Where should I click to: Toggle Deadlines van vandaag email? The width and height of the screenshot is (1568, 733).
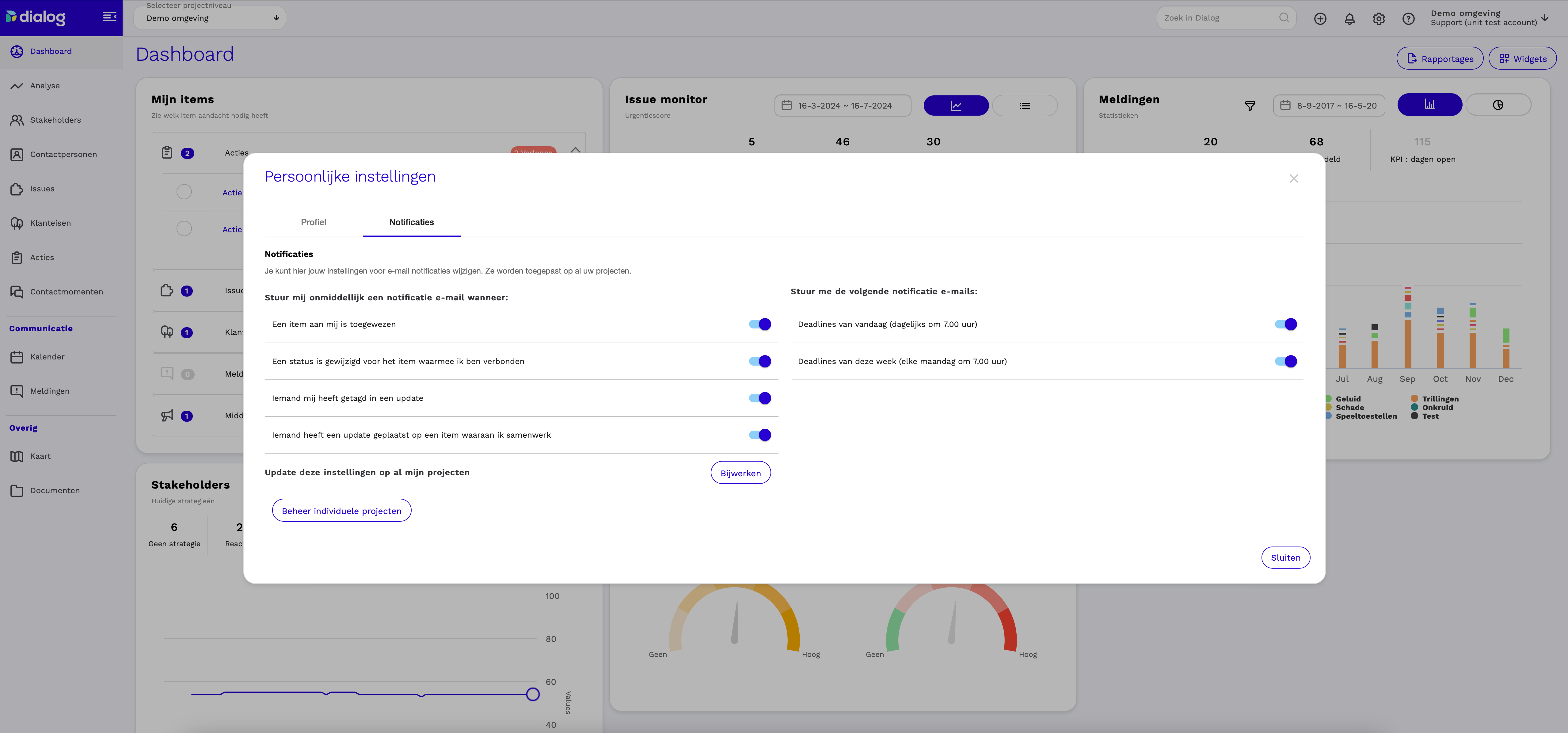pyautogui.click(x=1285, y=324)
